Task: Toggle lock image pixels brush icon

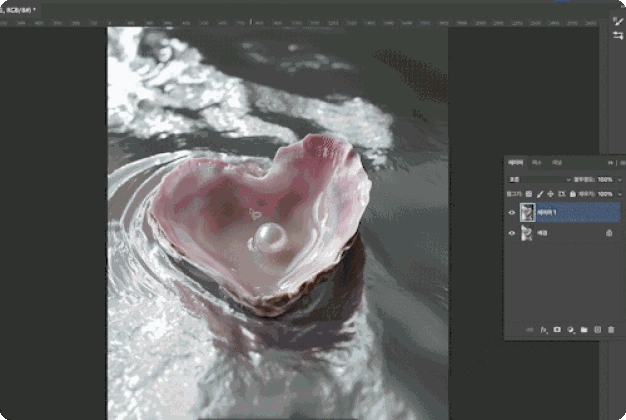Action: click(x=540, y=194)
